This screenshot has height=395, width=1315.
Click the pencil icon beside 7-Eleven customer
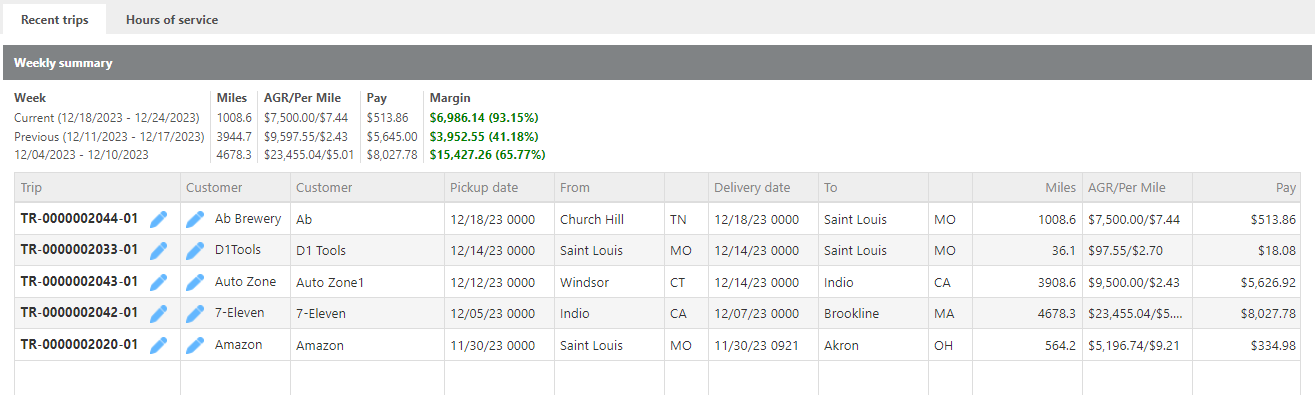[195, 314]
